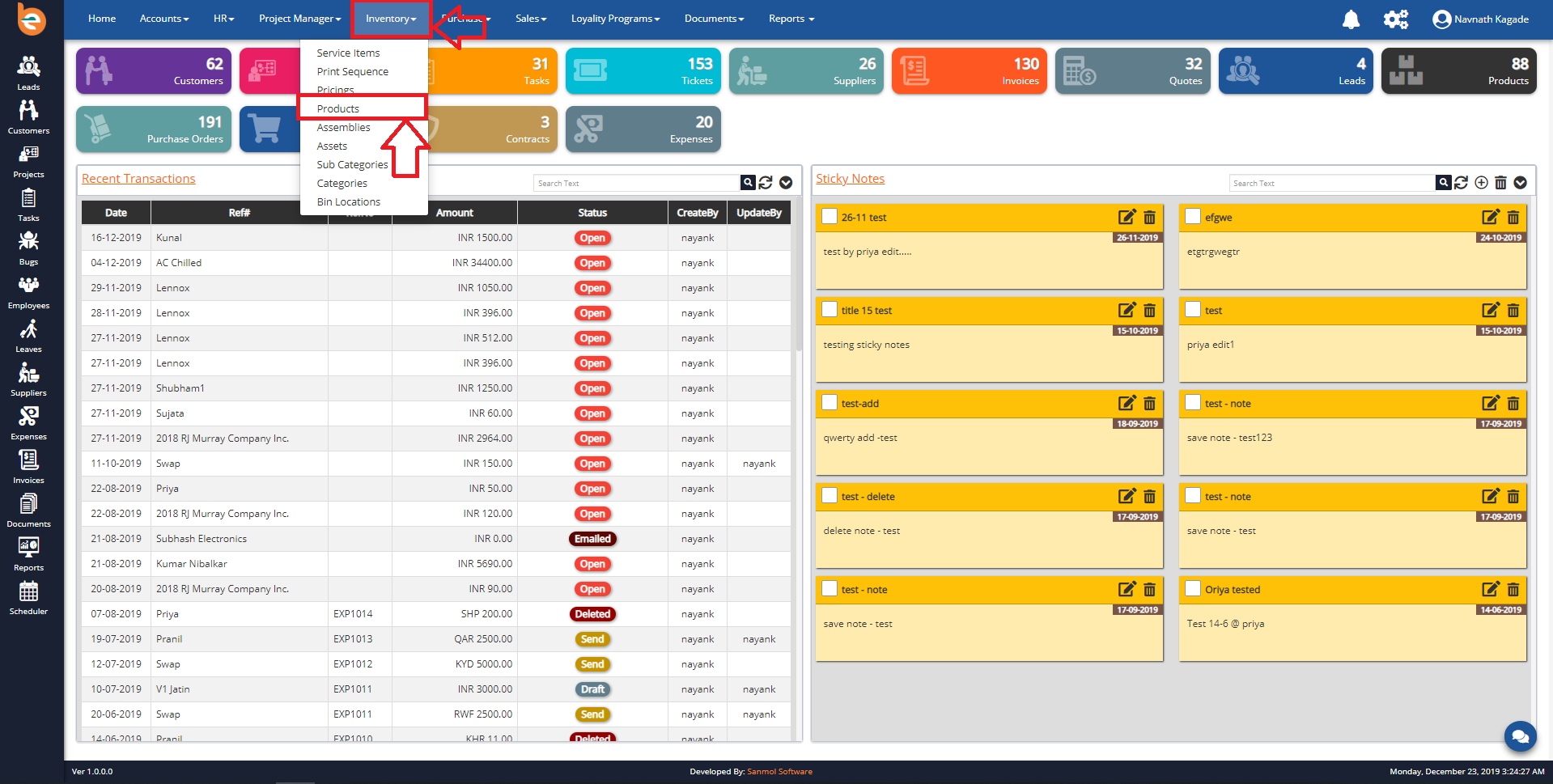Edit the 'Oriya tested' sticky note
The image size is (1553, 784).
pyautogui.click(x=1490, y=589)
